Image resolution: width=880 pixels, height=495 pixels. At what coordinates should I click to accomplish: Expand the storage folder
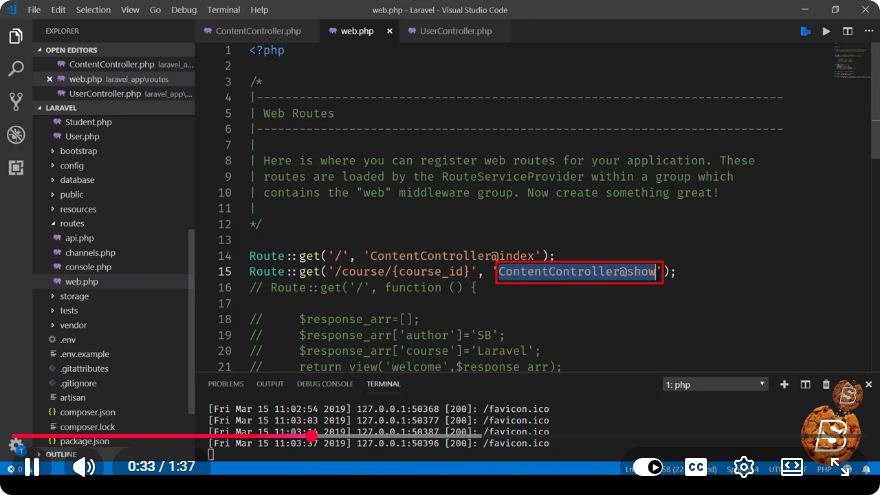point(74,296)
